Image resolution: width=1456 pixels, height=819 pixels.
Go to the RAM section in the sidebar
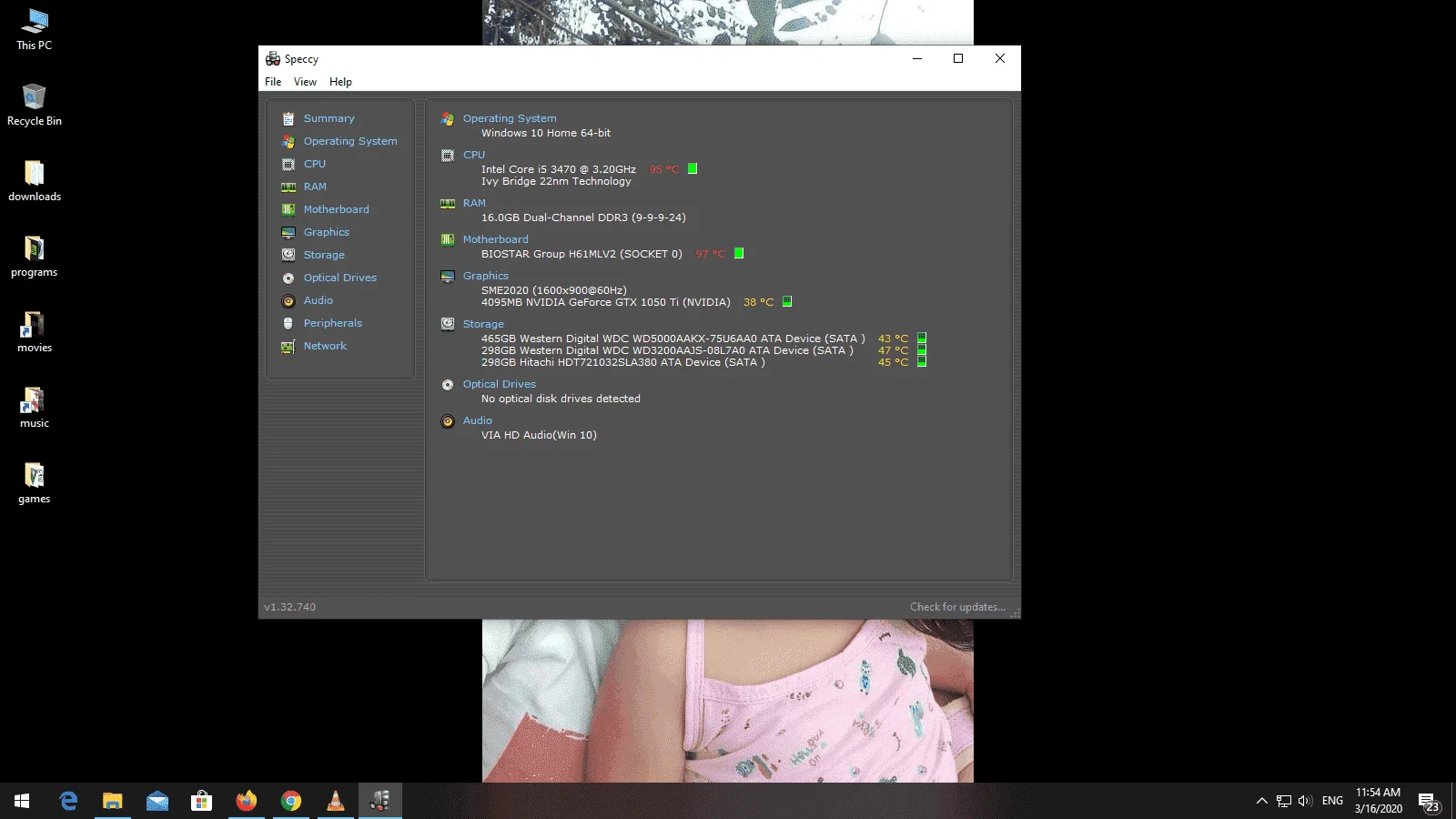tap(315, 187)
